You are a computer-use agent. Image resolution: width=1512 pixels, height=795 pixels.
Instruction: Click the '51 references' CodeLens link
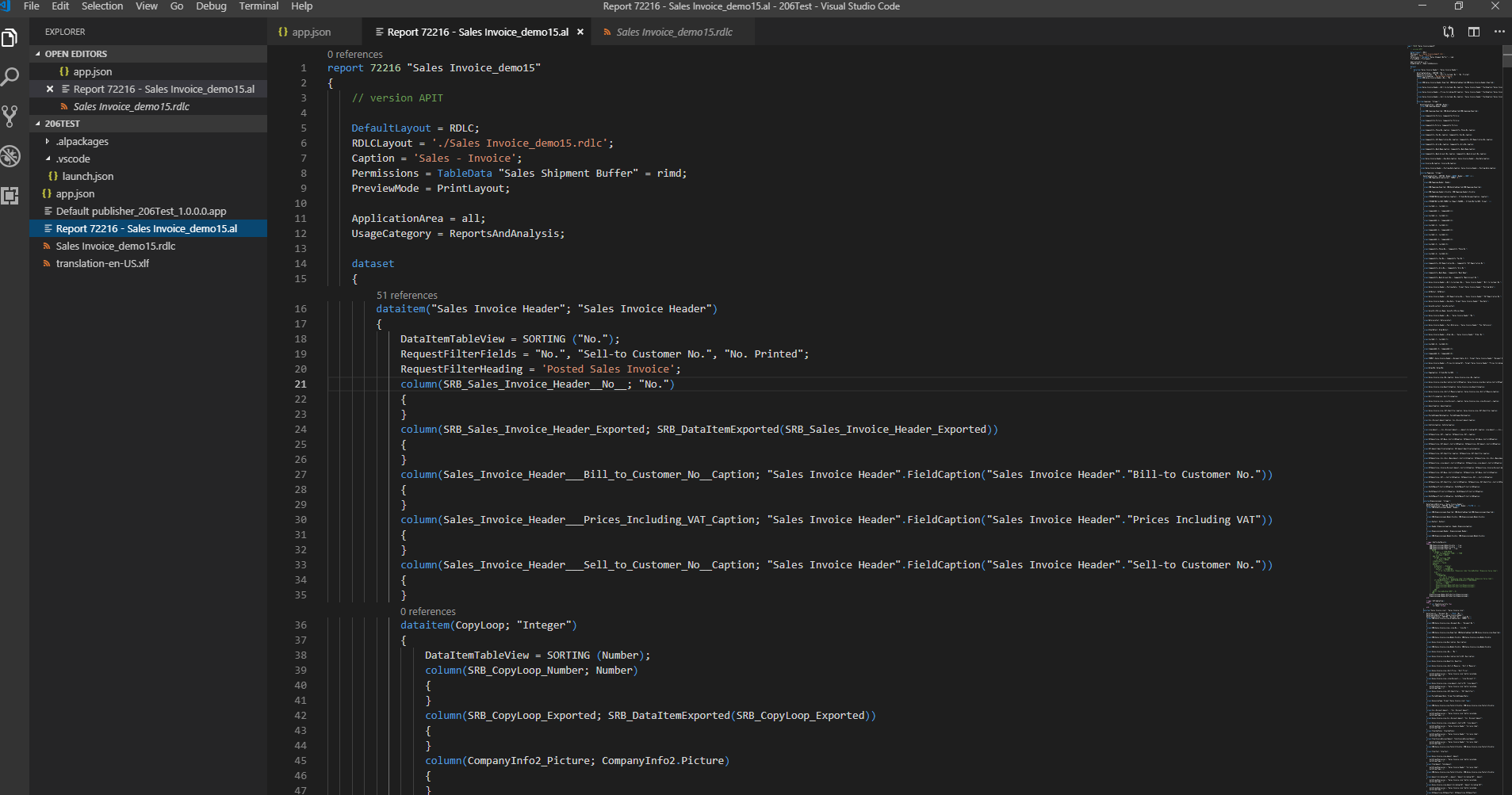tap(407, 296)
